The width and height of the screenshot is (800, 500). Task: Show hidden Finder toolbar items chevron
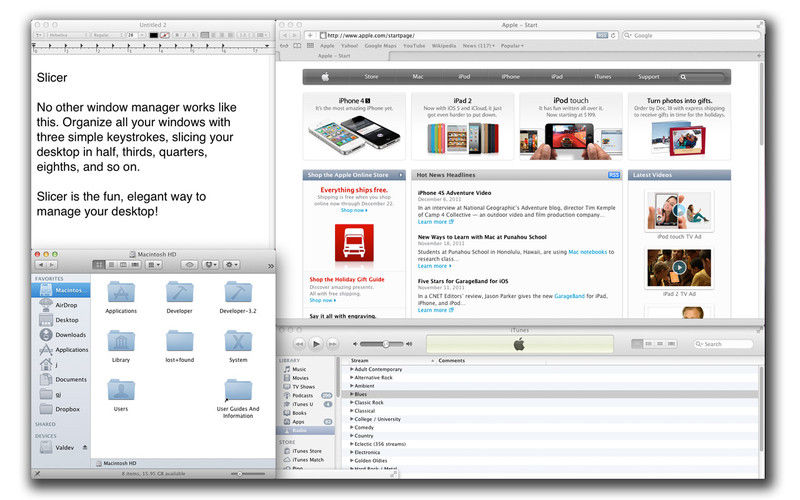click(x=270, y=266)
